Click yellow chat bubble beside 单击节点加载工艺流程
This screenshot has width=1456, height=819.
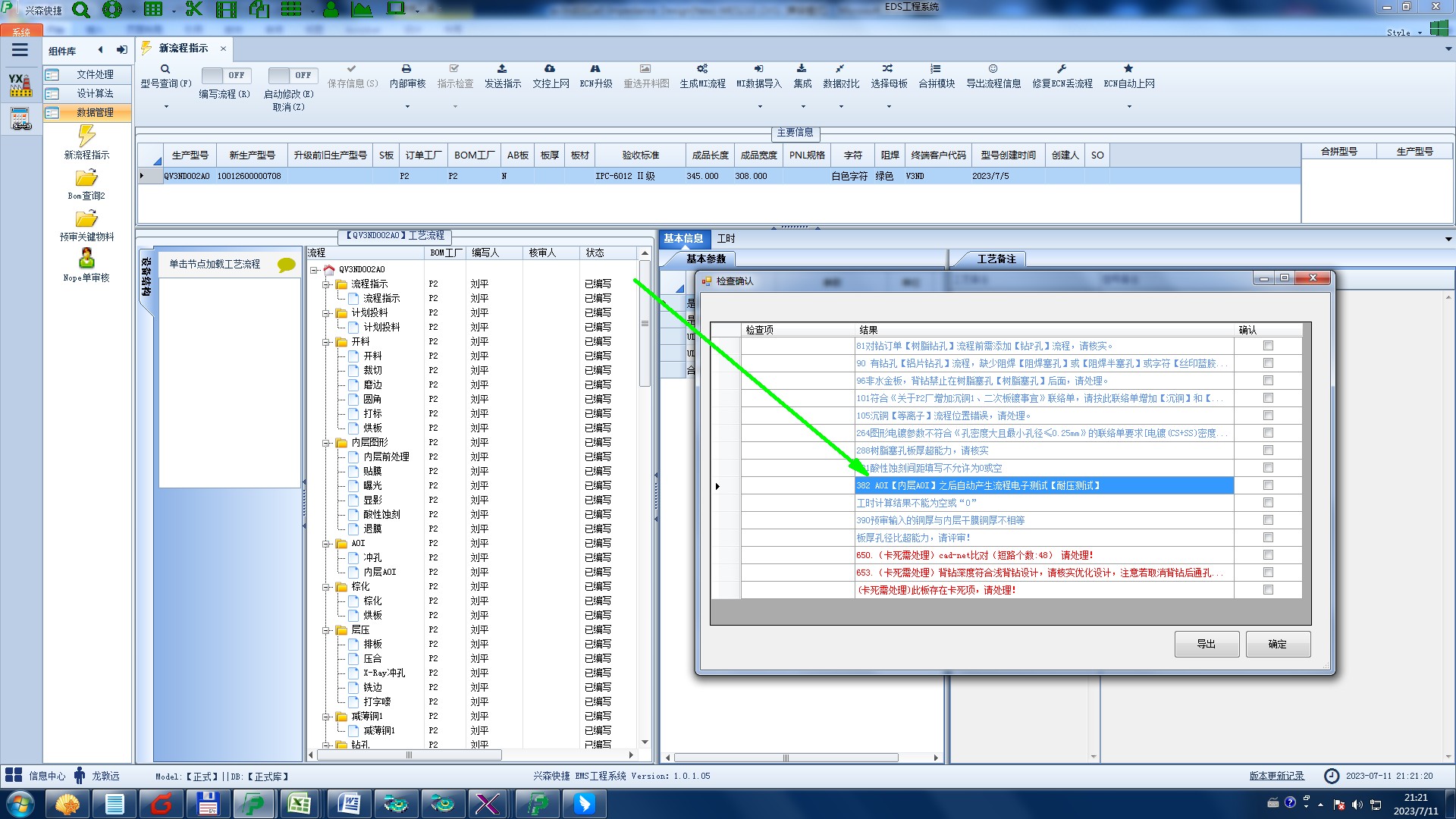(286, 265)
